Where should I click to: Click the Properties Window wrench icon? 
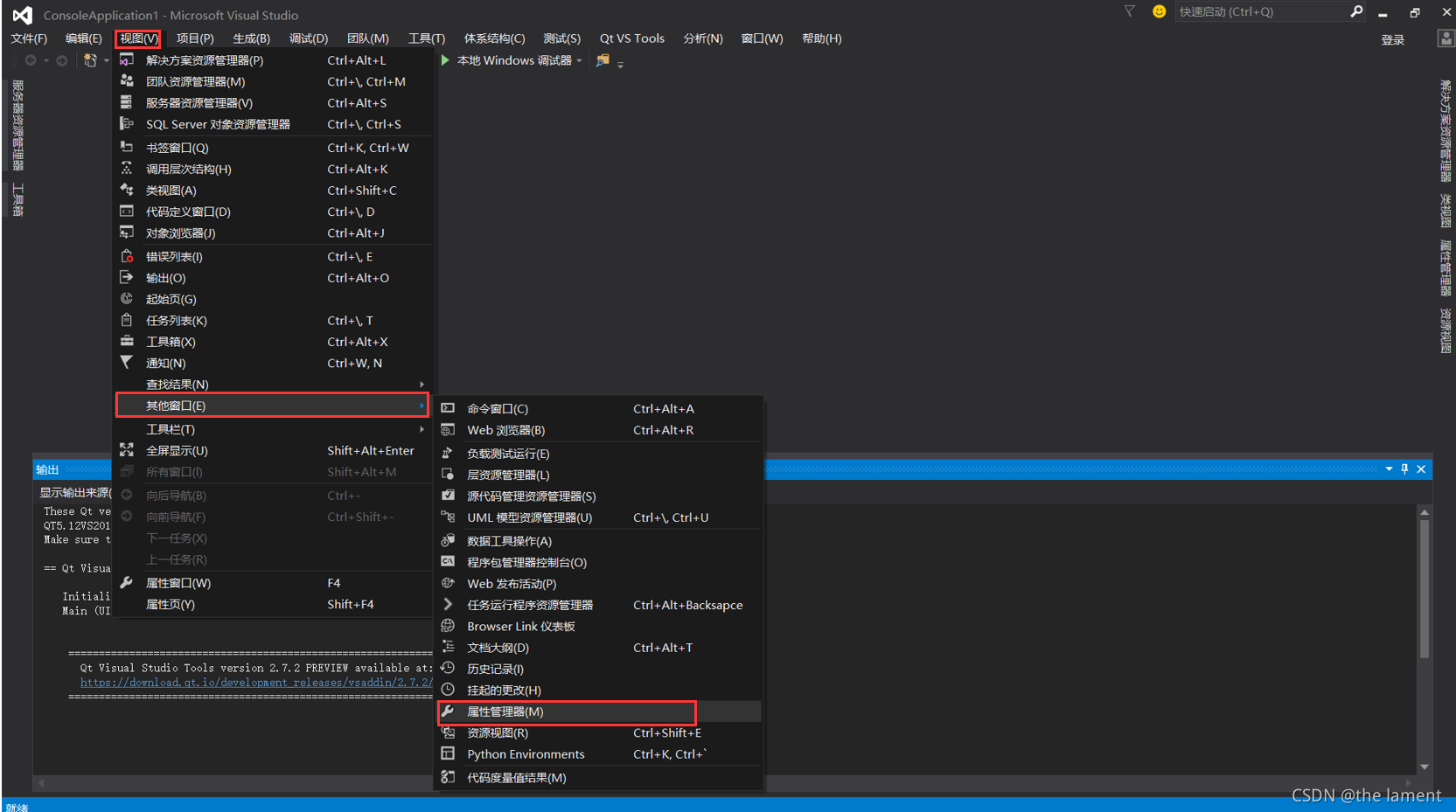pyautogui.click(x=127, y=582)
